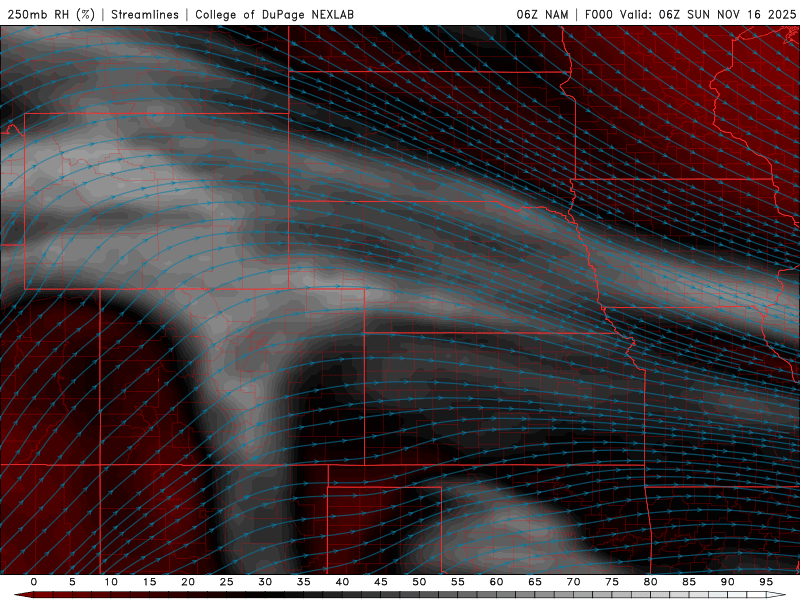Select the '15' label on the legend

149,582
